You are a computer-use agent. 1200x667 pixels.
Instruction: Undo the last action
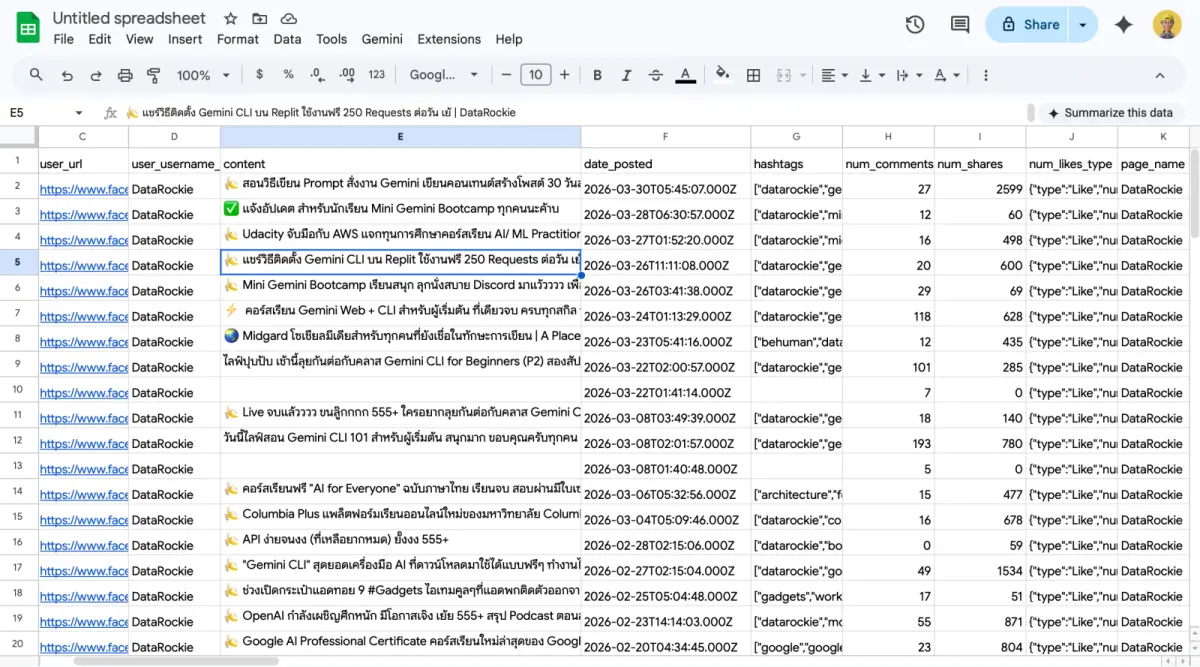point(66,74)
